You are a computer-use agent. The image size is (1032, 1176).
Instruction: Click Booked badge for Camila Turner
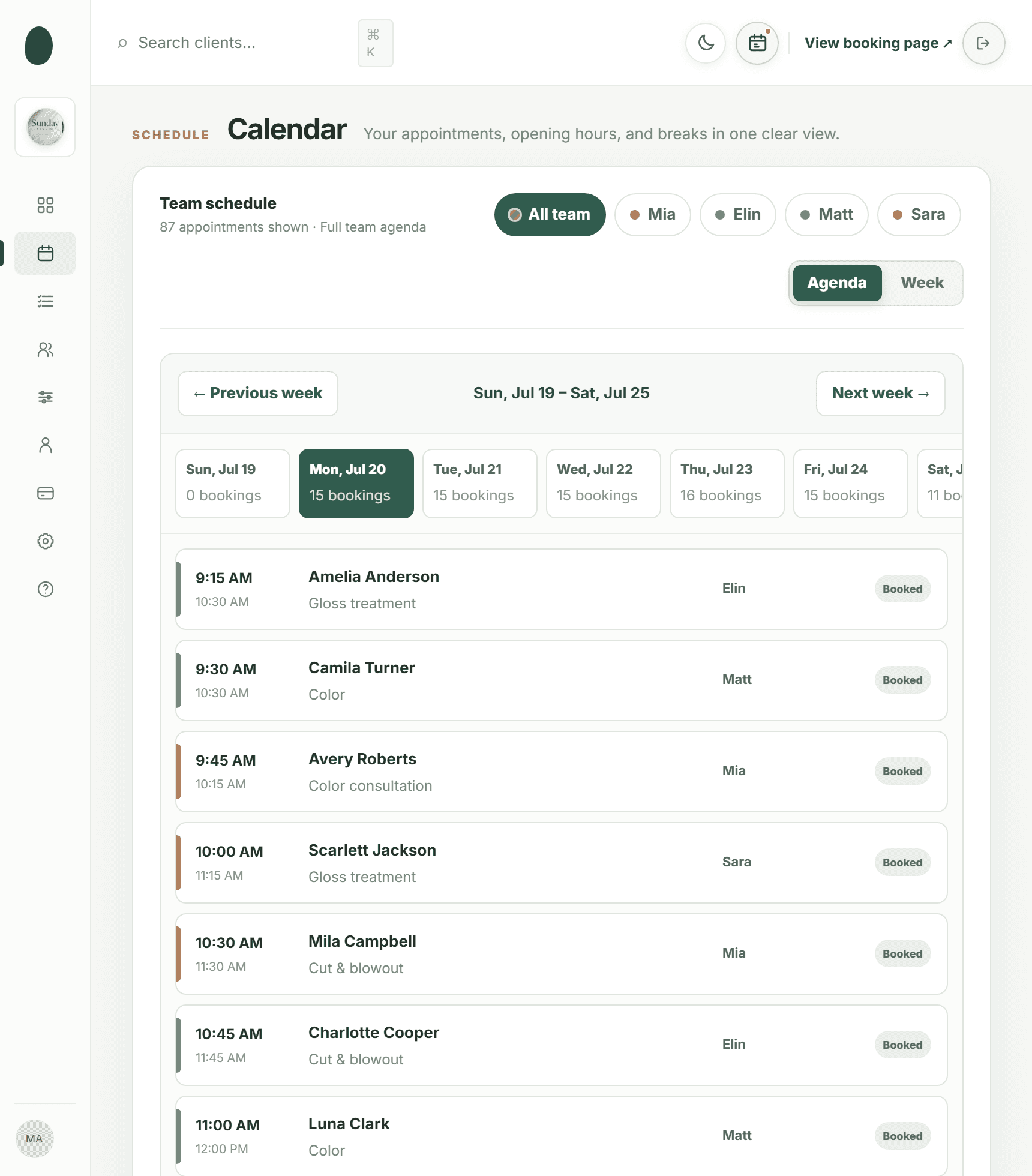902,680
